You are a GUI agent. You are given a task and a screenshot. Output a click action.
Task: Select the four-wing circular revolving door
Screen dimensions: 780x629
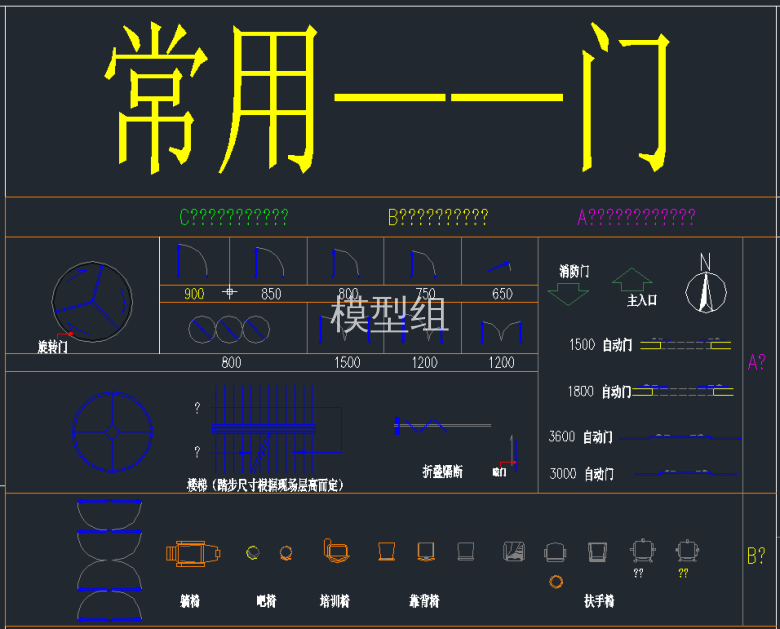point(112,432)
